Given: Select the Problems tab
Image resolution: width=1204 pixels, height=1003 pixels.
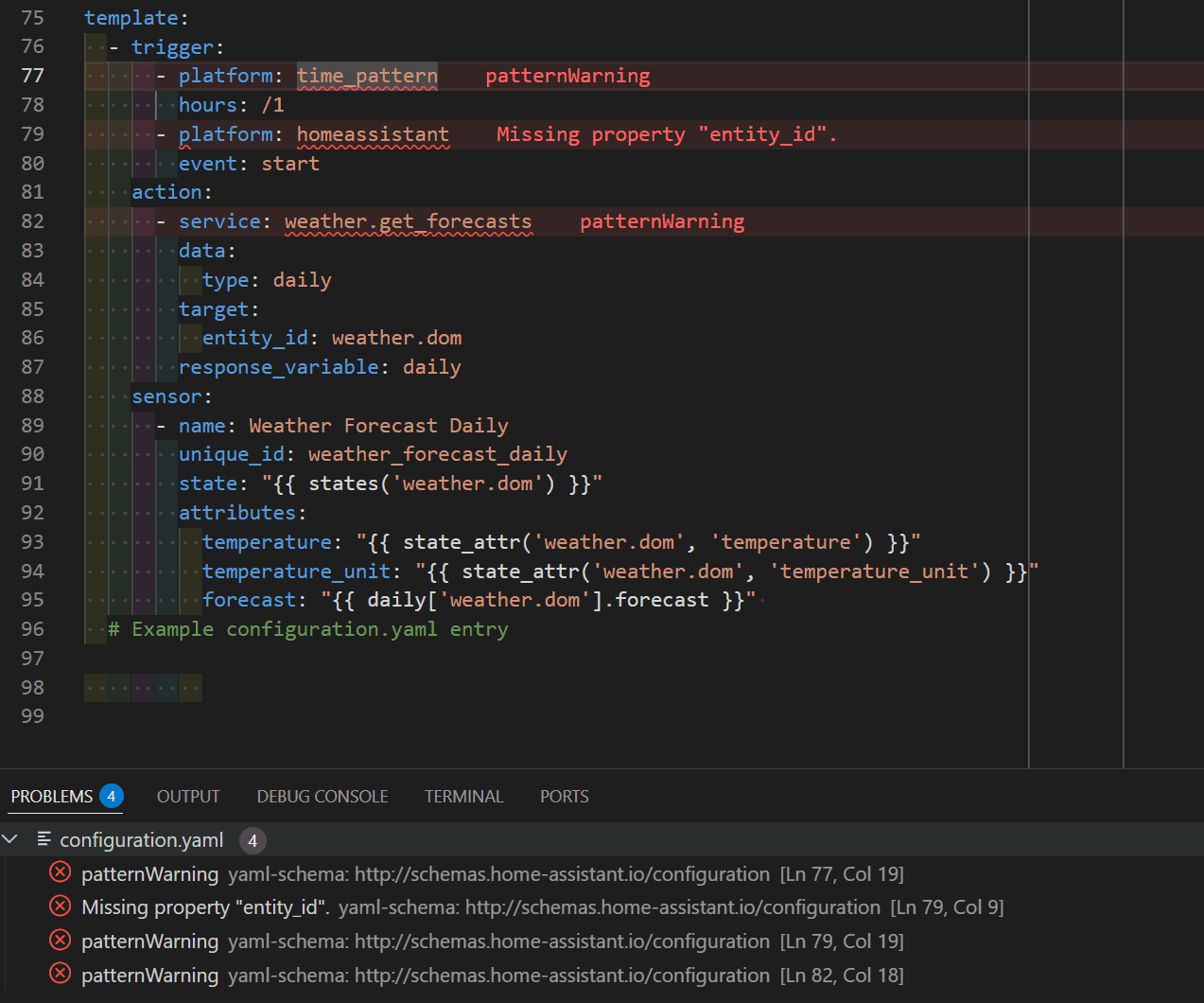Looking at the screenshot, I should click(x=52, y=797).
